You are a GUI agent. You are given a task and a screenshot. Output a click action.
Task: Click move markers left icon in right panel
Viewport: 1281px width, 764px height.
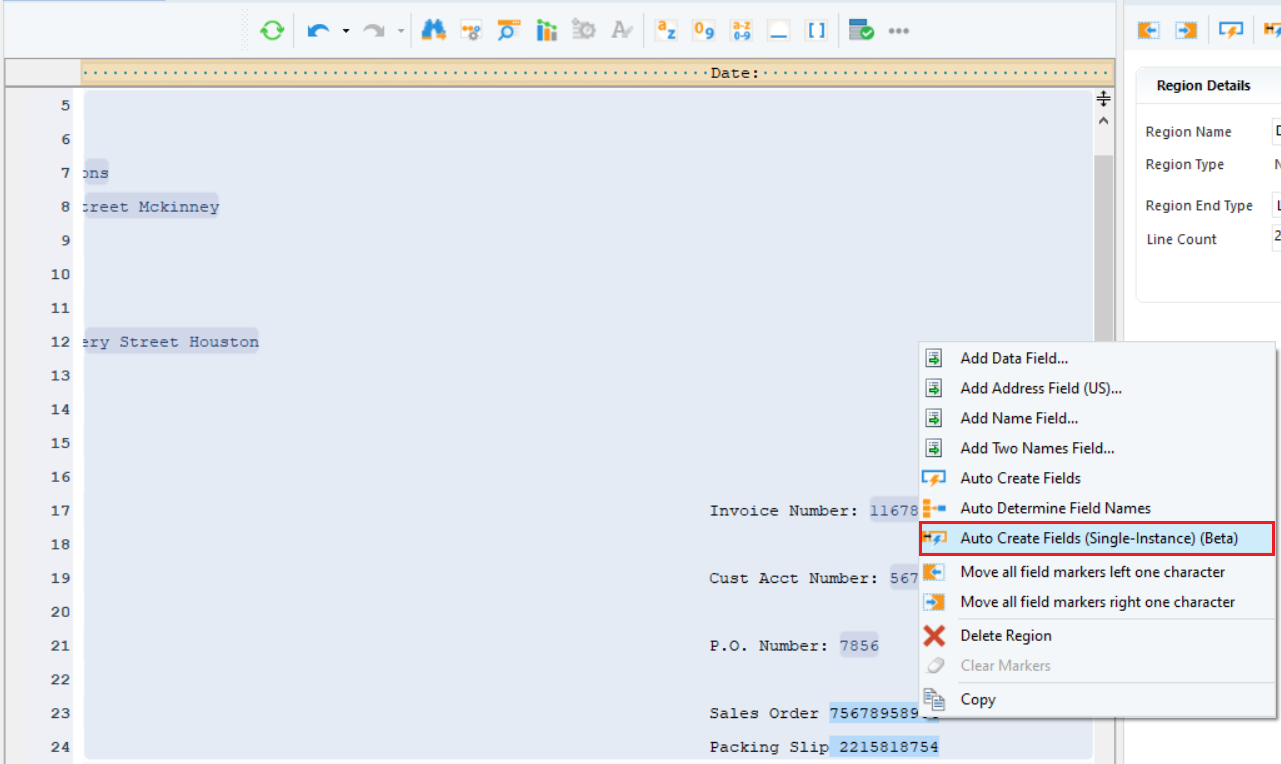click(1148, 31)
